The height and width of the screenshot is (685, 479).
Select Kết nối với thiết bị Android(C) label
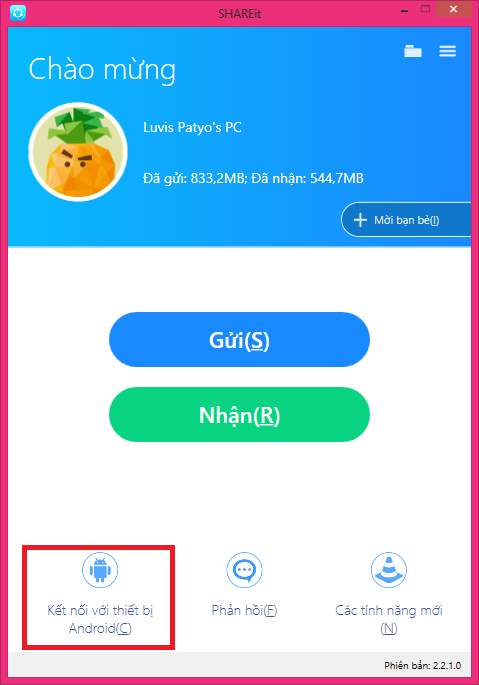click(100, 619)
